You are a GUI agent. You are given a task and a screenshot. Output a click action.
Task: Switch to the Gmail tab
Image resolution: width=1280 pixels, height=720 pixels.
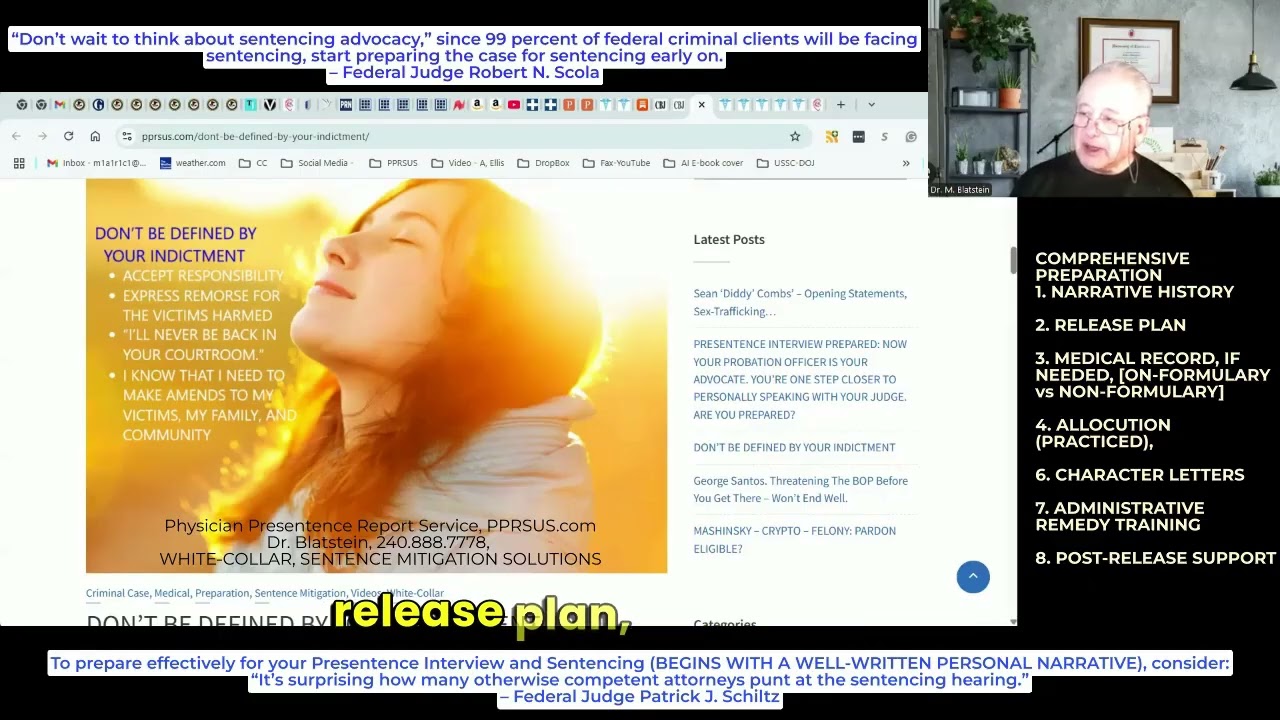point(59,104)
